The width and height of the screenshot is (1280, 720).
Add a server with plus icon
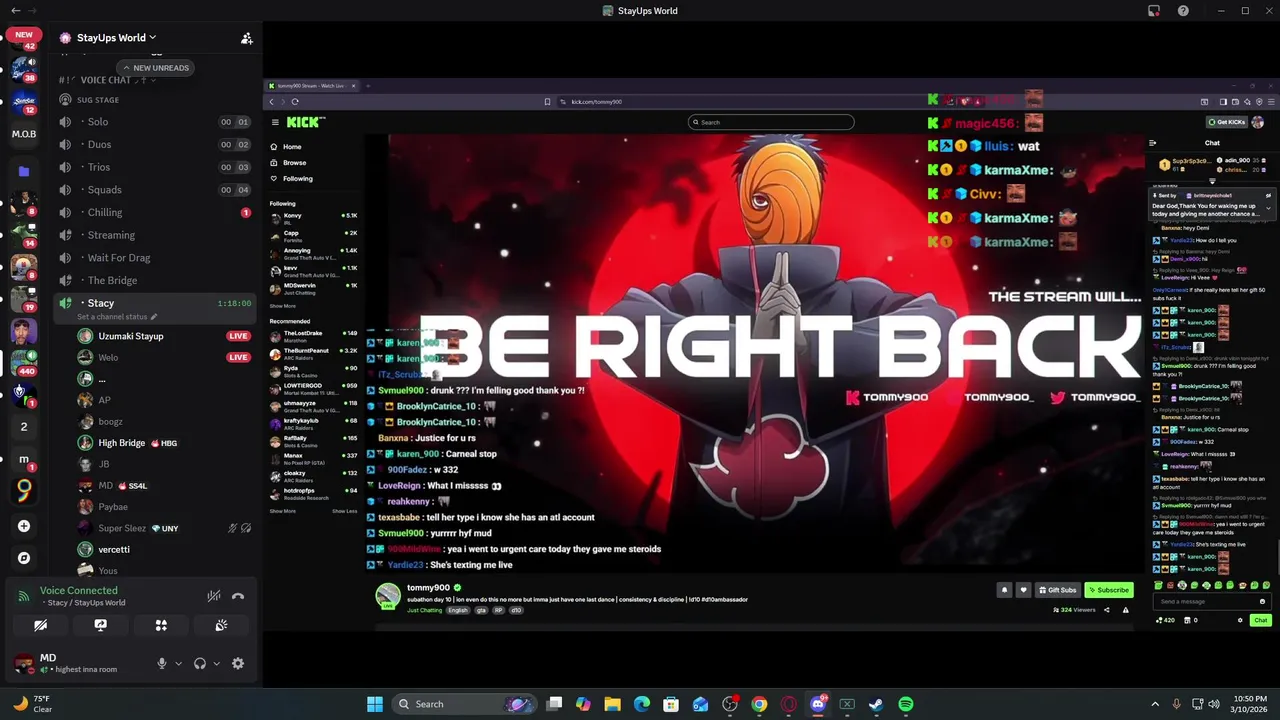tap(24, 526)
